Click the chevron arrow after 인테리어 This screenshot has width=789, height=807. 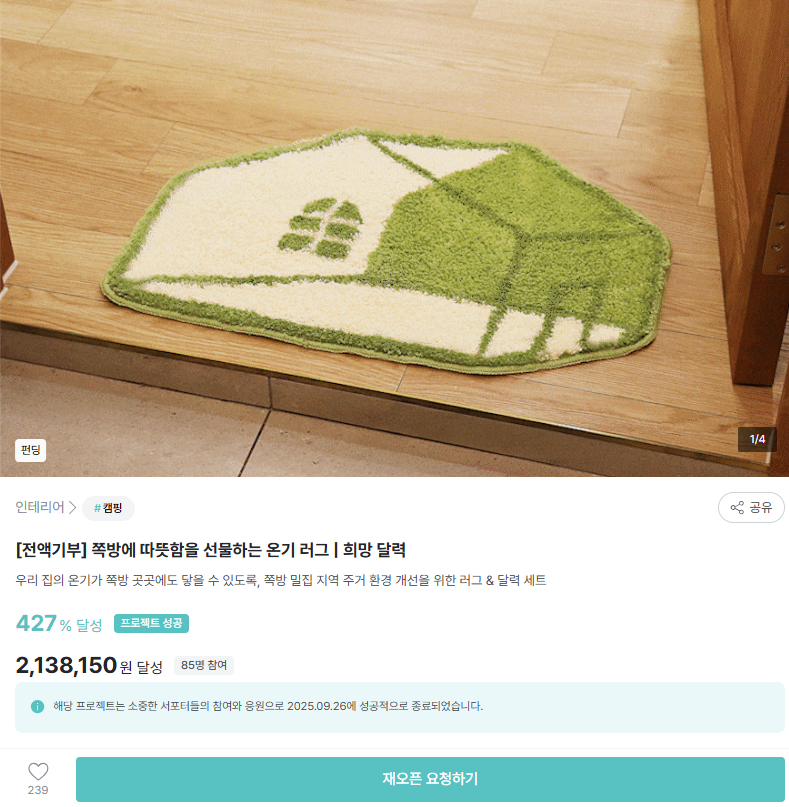pos(73,507)
